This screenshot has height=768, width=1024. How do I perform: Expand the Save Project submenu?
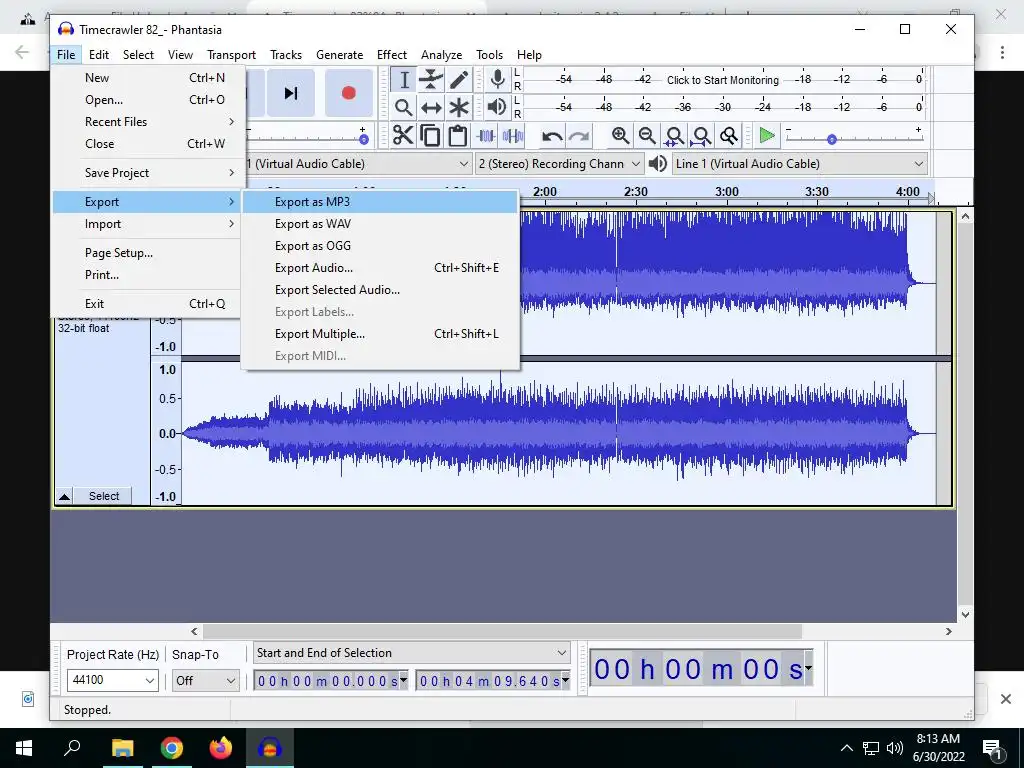pyautogui.click(x=150, y=173)
